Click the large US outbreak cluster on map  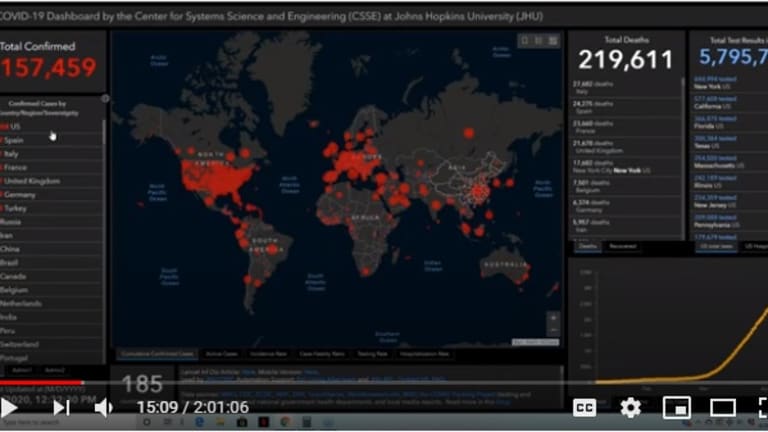pyautogui.click(x=216, y=177)
